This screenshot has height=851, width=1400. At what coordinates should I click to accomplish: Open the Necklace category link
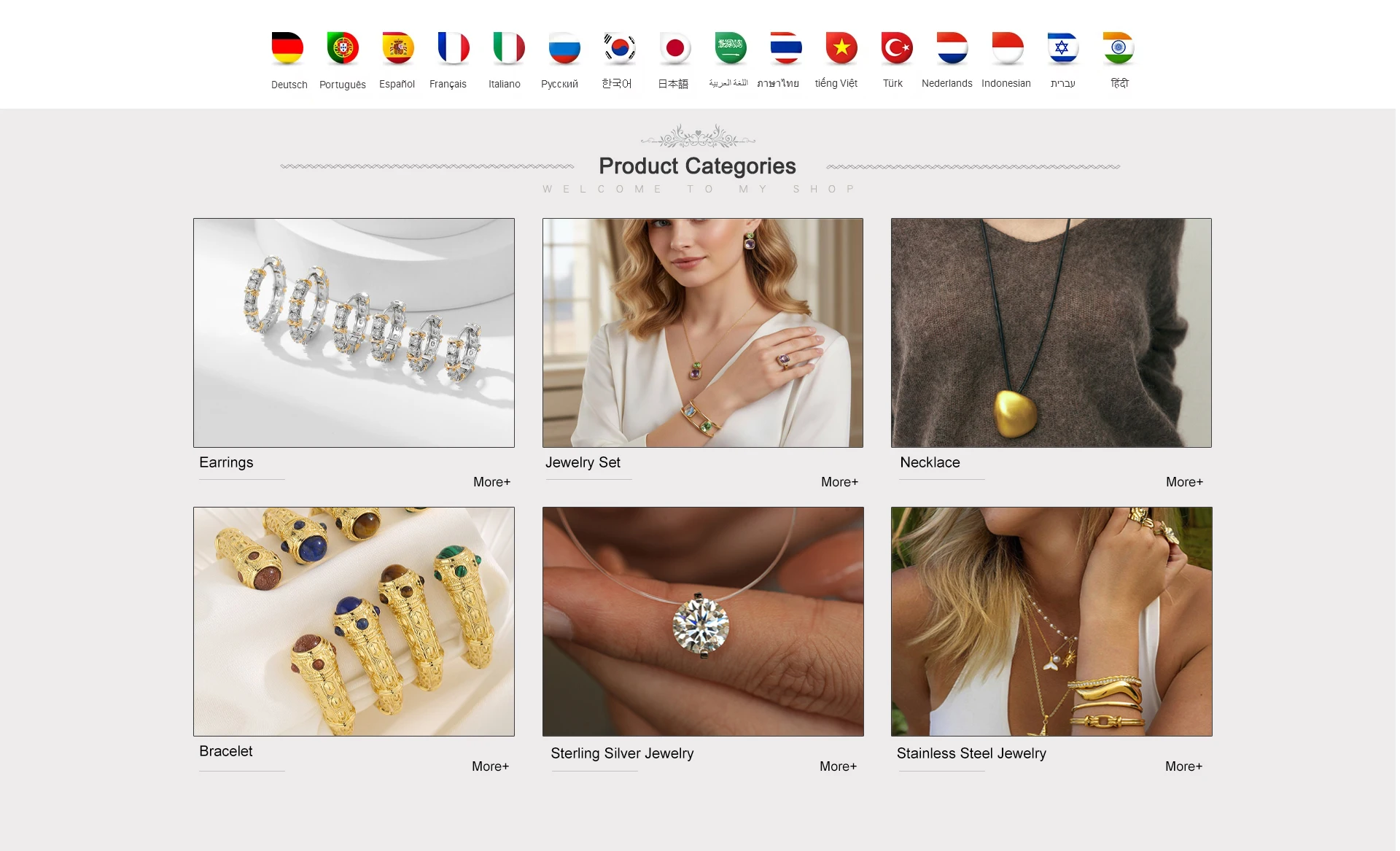[930, 462]
